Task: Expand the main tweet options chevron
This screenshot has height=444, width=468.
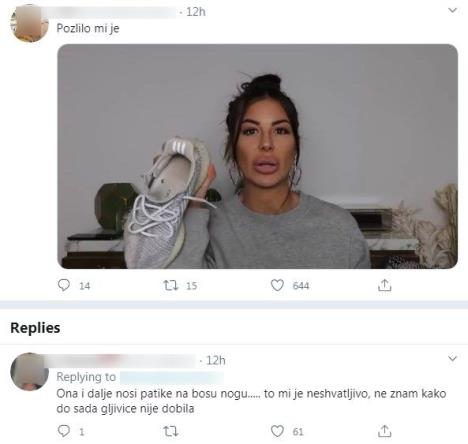Action: 452,10
